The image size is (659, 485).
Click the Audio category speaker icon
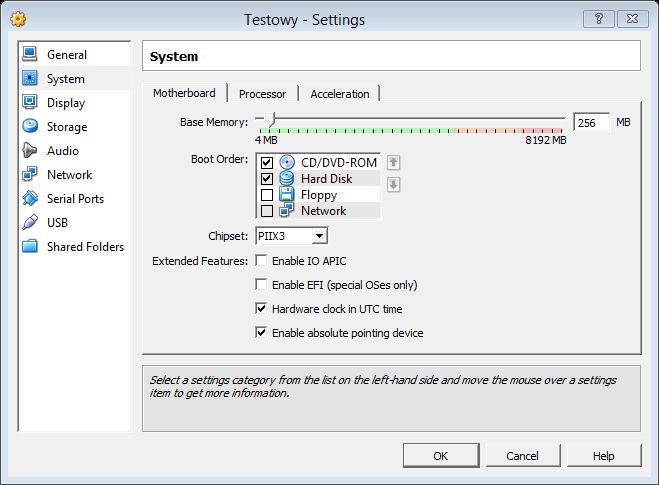(30, 150)
